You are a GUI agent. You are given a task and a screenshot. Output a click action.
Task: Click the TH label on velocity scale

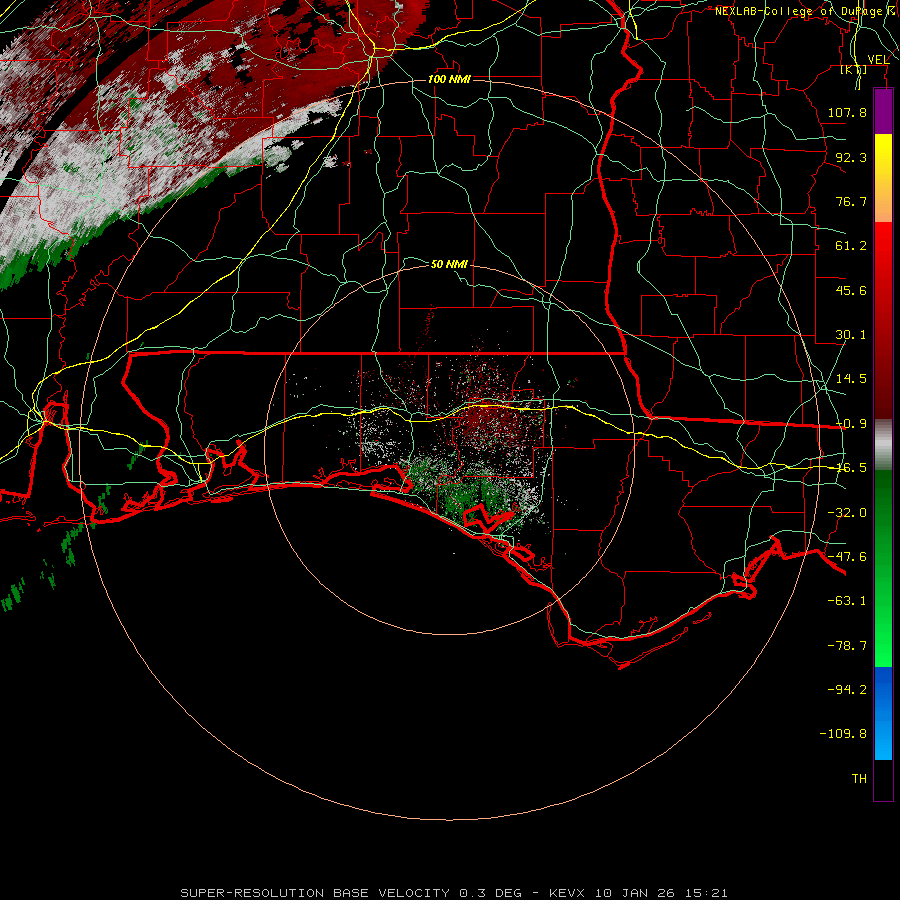859,778
